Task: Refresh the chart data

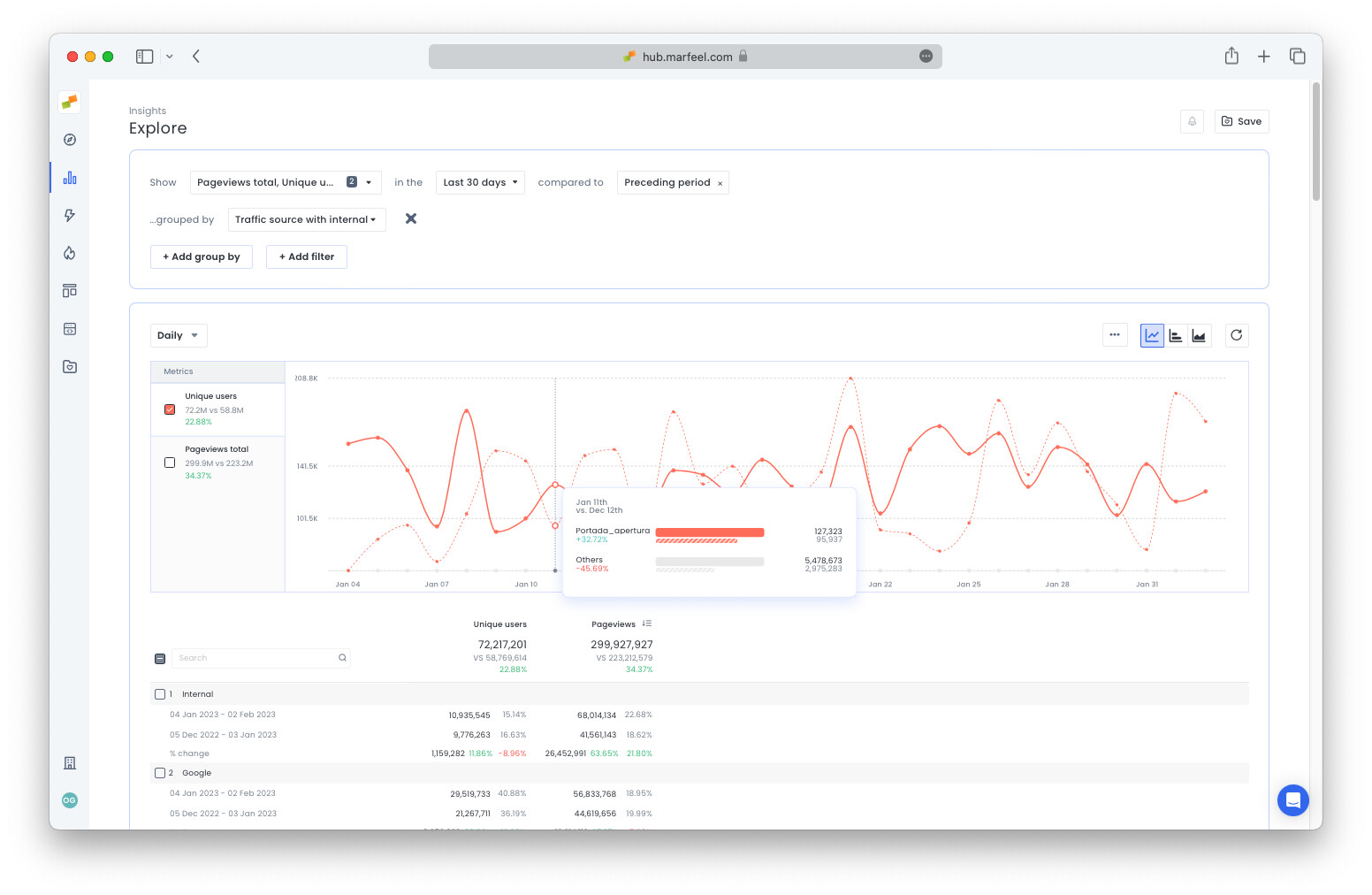Action: pyautogui.click(x=1236, y=335)
